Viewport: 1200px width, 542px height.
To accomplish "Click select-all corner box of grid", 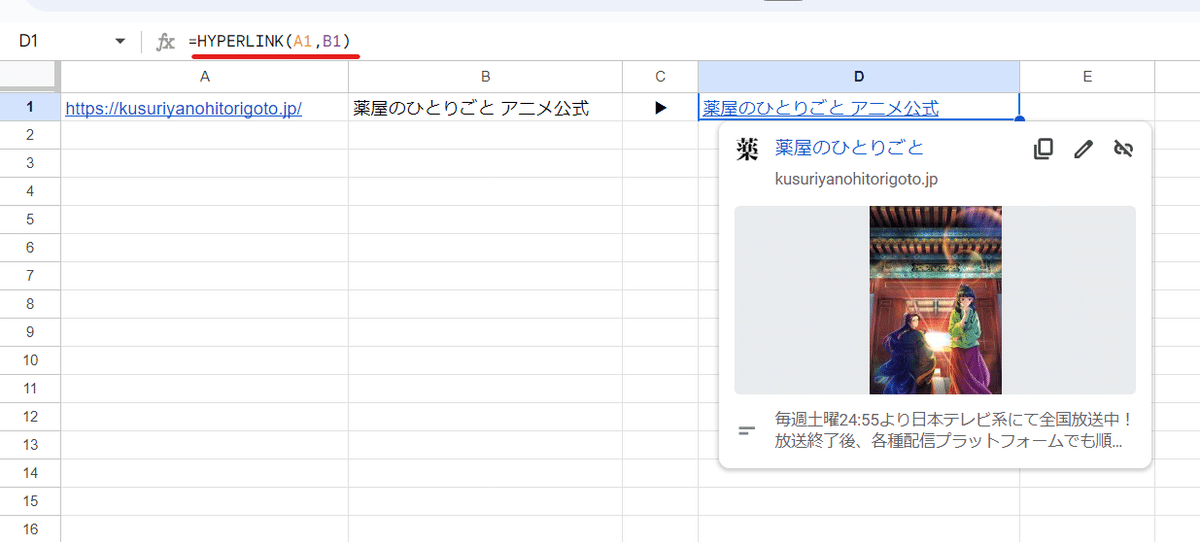I will point(30,77).
